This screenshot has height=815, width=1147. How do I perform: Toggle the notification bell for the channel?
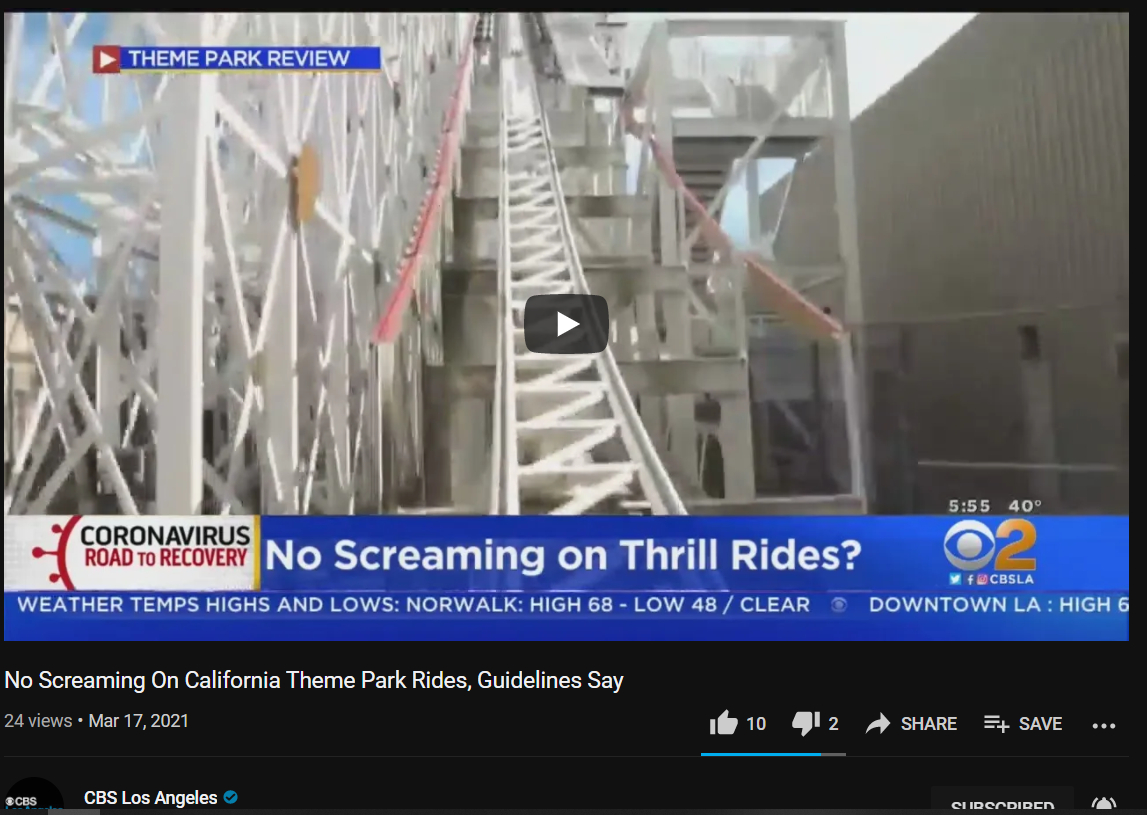[1104, 805]
